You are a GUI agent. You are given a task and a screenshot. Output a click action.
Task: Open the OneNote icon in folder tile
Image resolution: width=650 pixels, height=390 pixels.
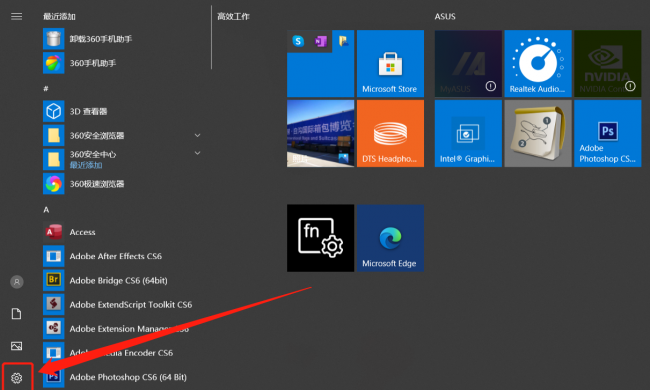pyautogui.click(x=321, y=41)
